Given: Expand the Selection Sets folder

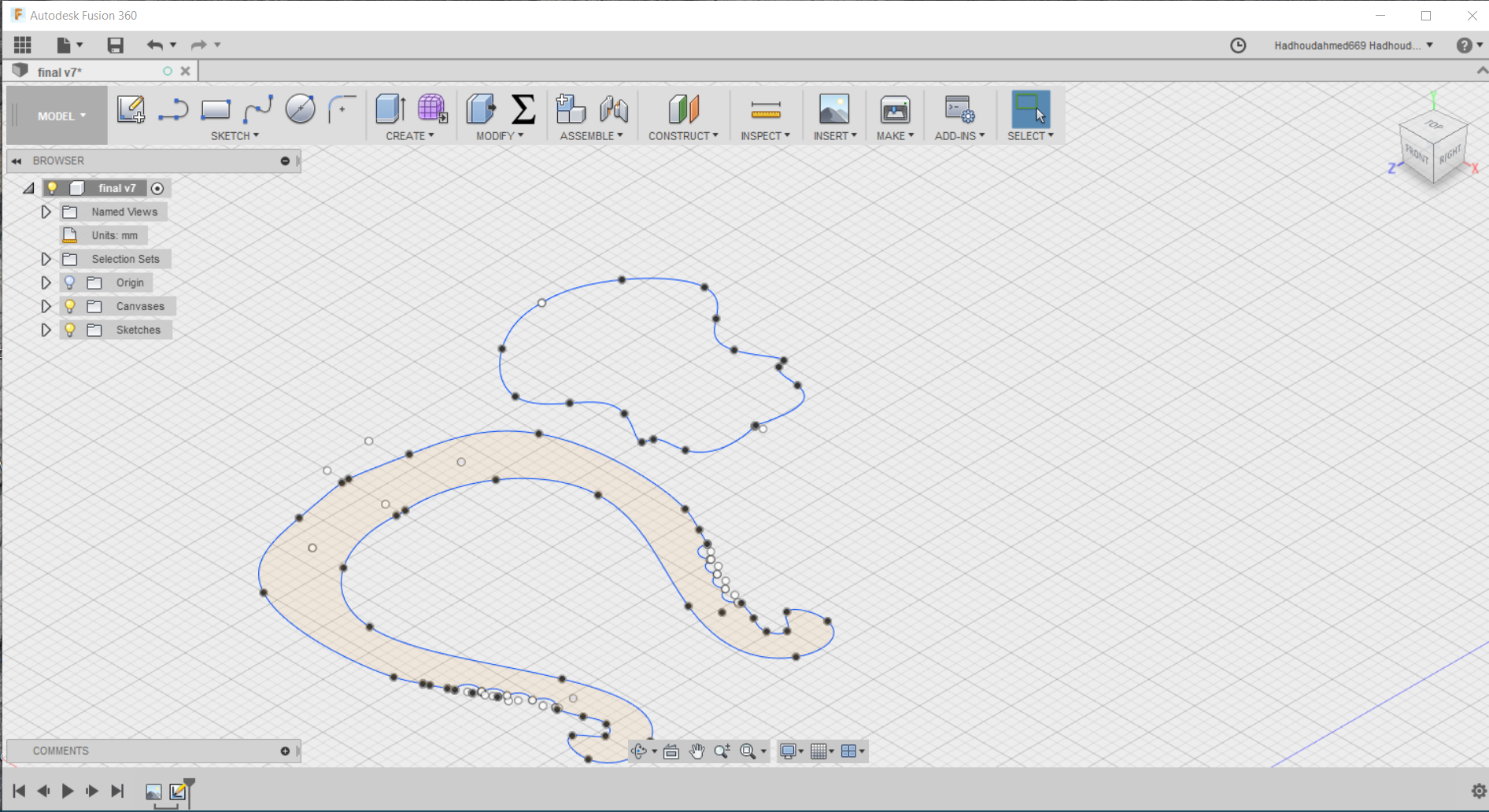Looking at the screenshot, I should pyautogui.click(x=46, y=259).
